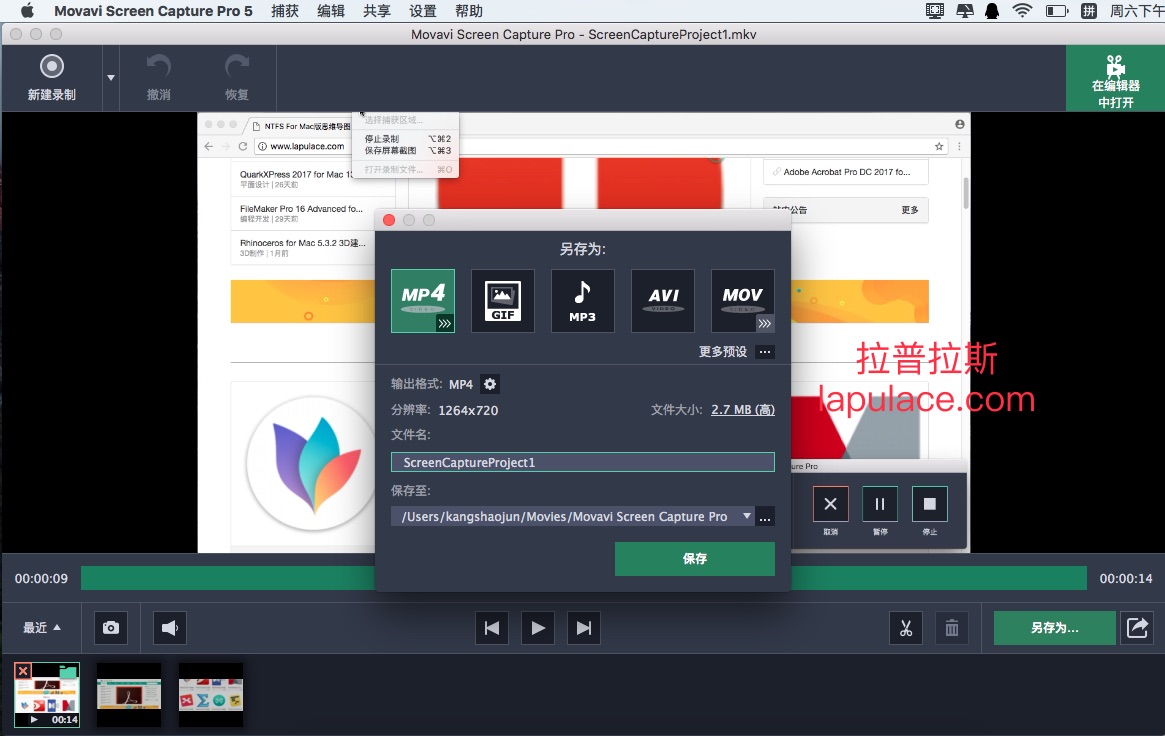Expand the save folder path dropdown
This screenshot has height=736, width=1165.
pos(746,517)
